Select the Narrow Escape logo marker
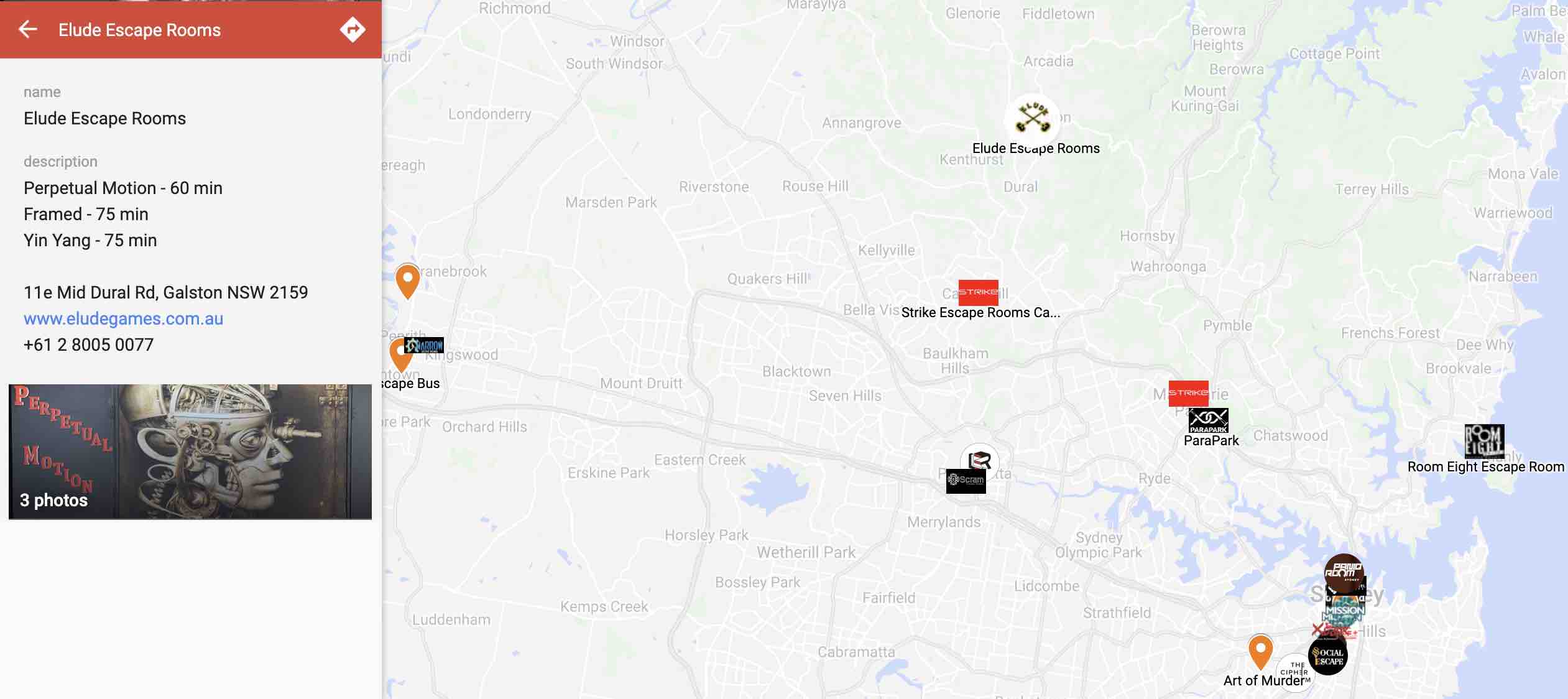 tap(424, 345)
